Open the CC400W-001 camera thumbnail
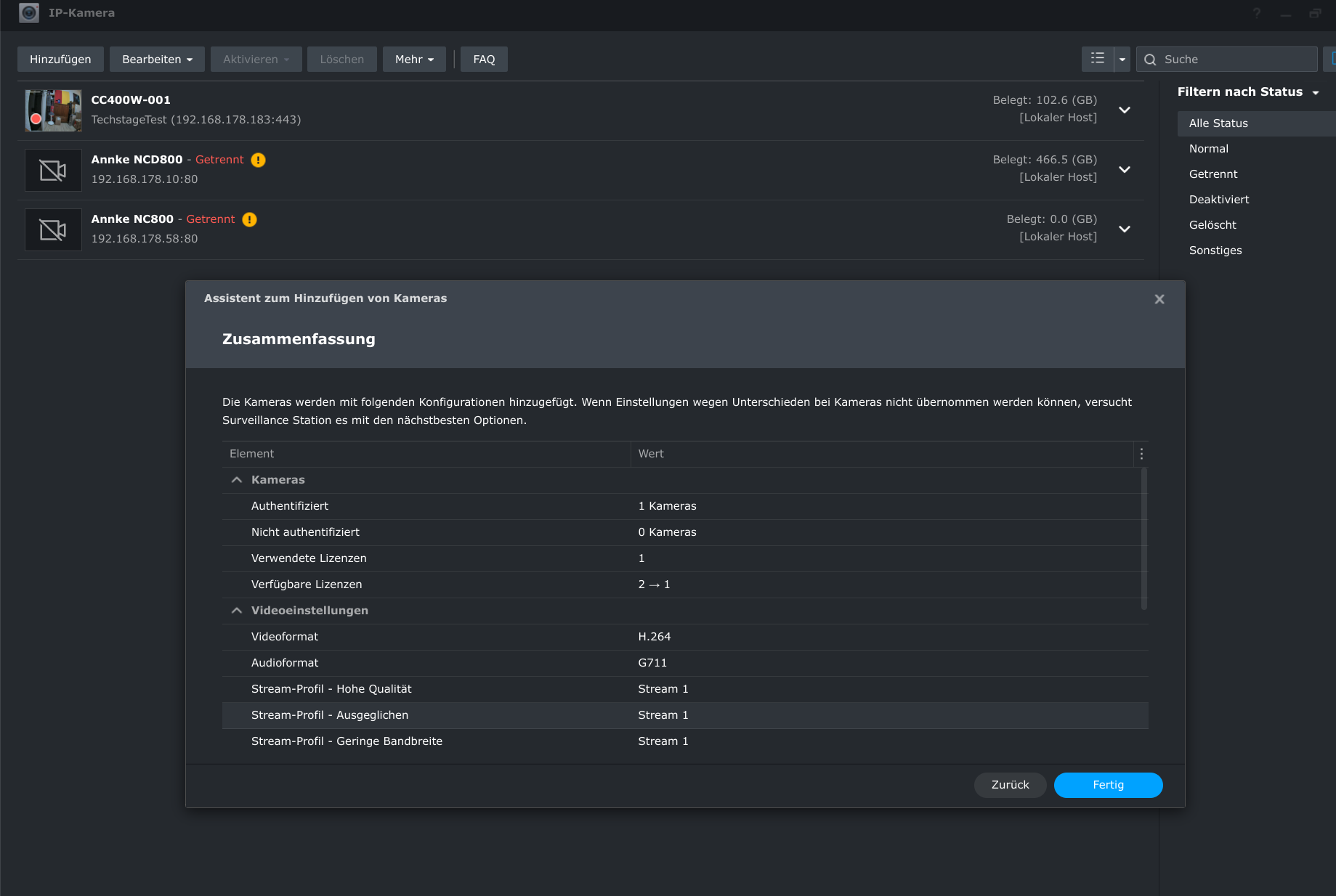 [x=53, y=110]
